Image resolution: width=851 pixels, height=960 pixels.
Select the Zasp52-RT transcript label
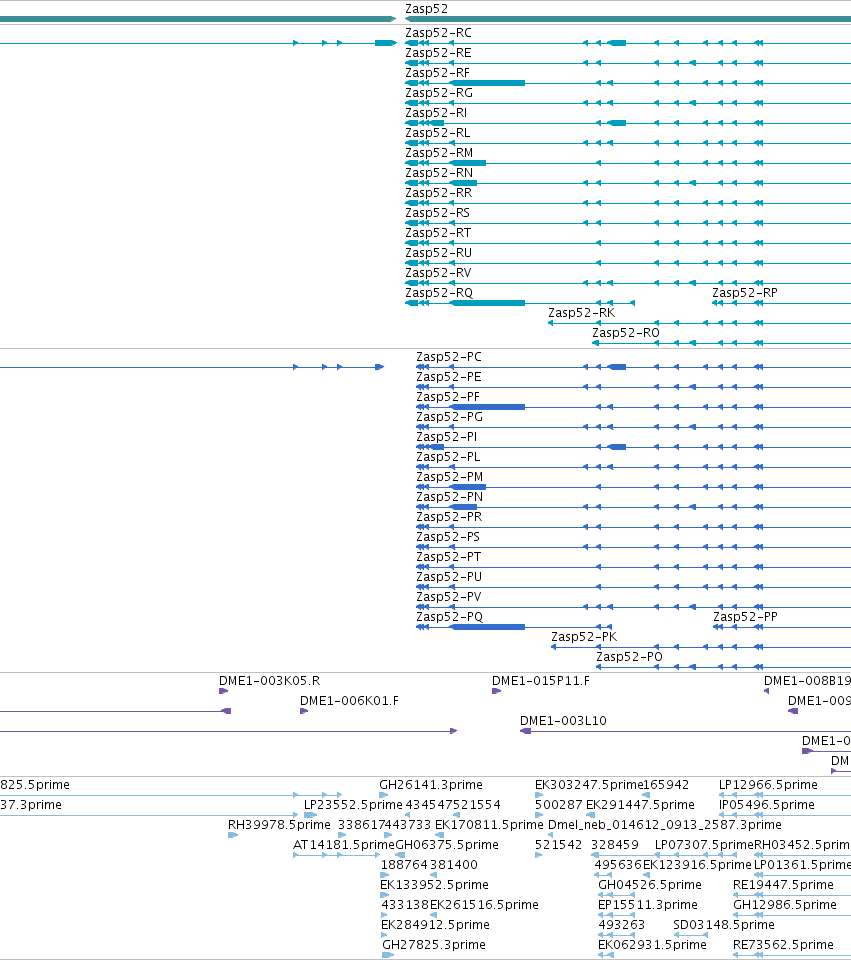pos(438,233)
